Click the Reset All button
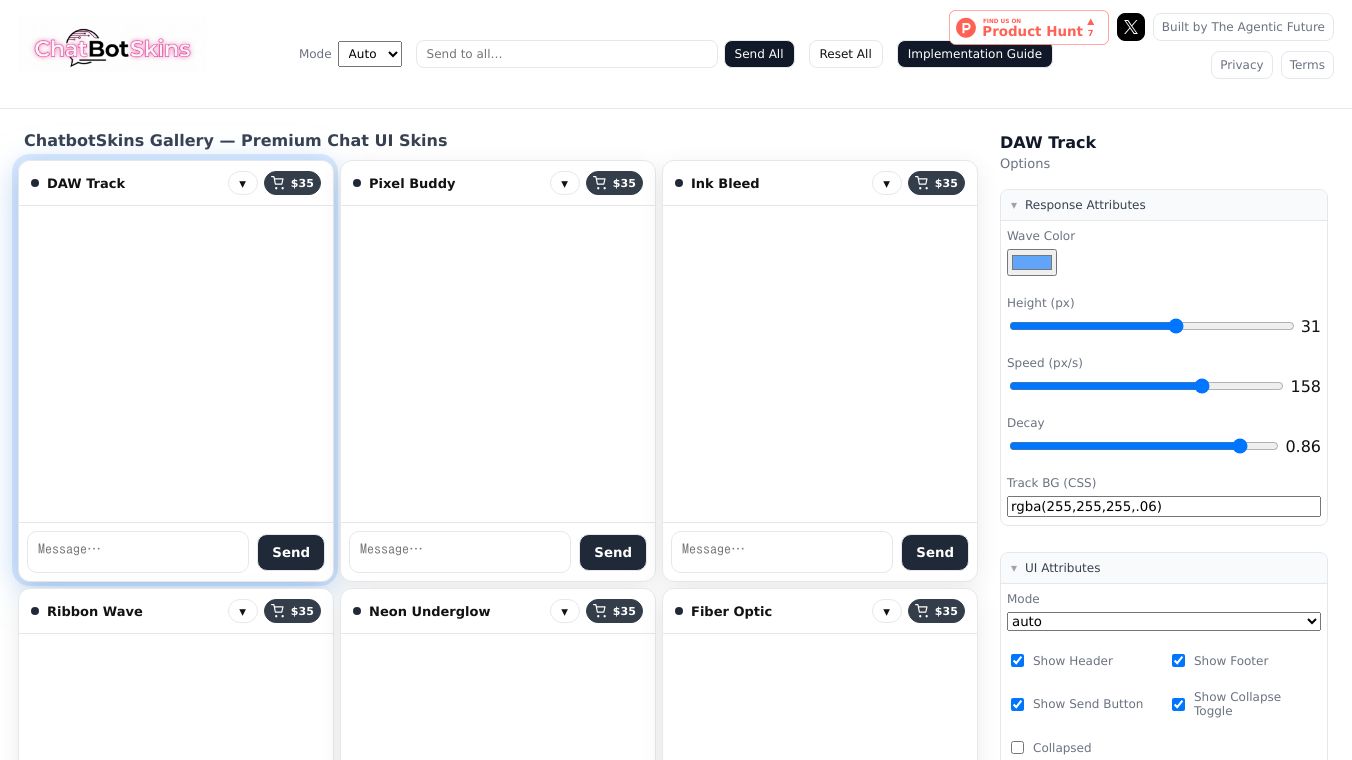 click(x=845, y=54)
